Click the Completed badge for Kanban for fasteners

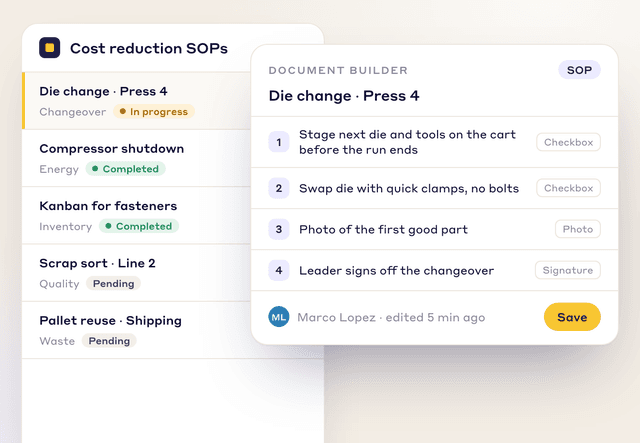139,226
